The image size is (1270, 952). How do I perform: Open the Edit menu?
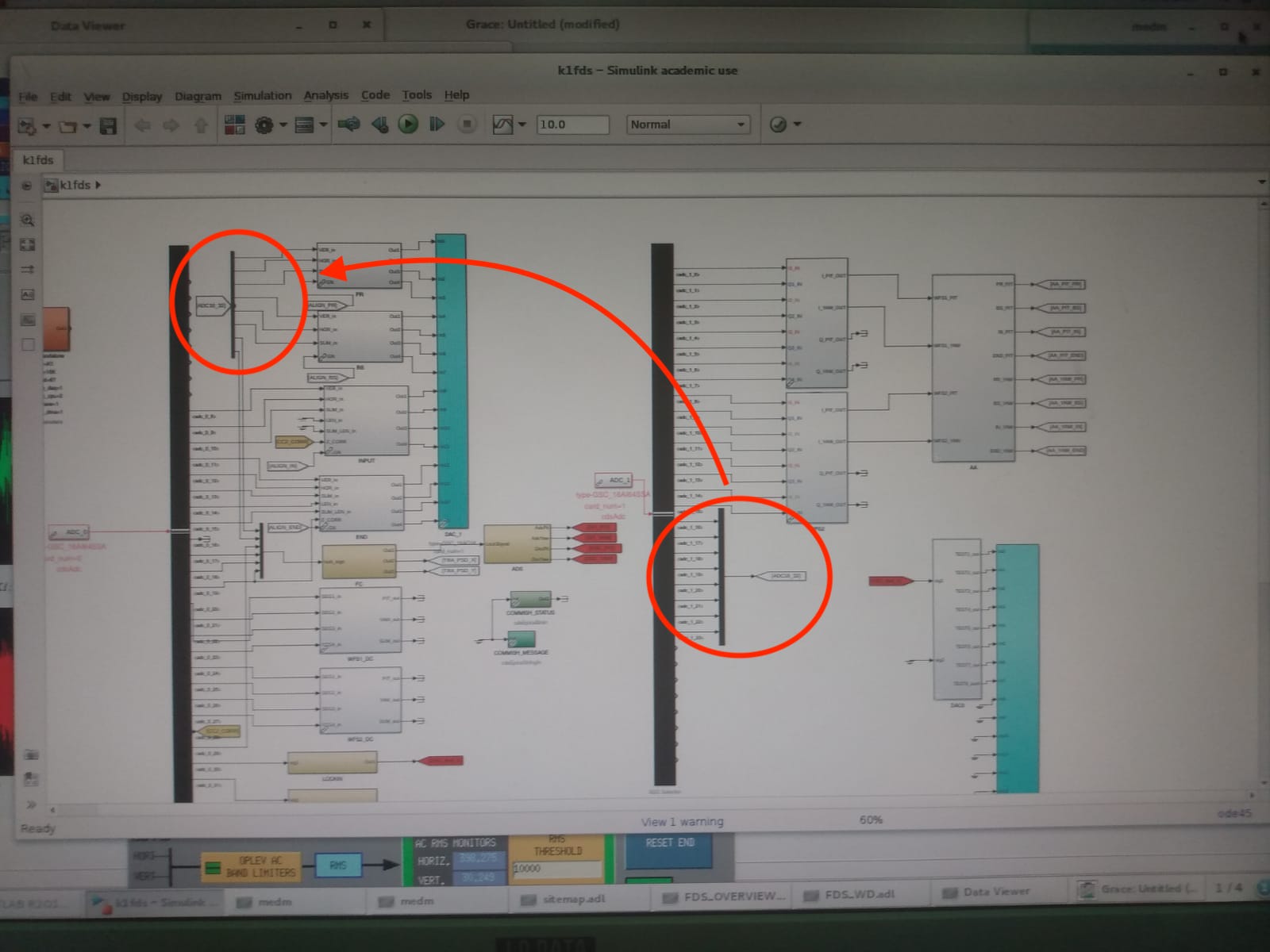point(61,97)
